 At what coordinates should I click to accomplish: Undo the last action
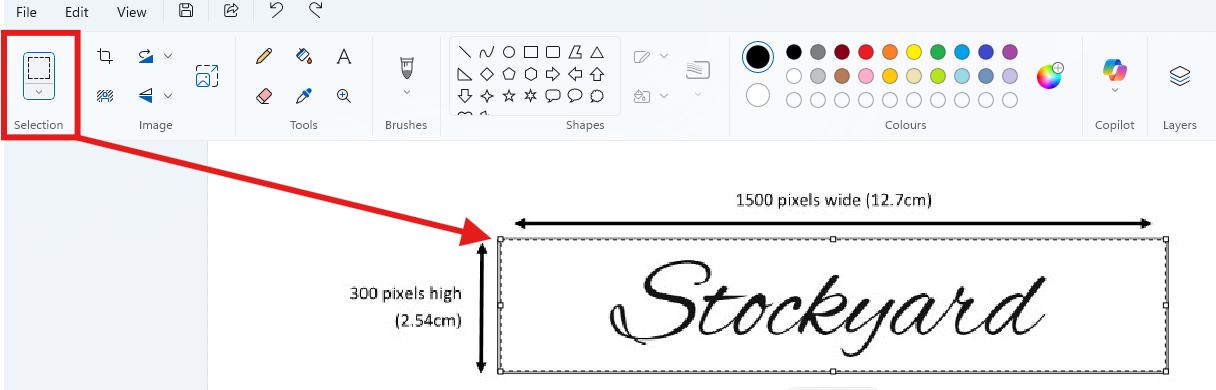(275, 11)
